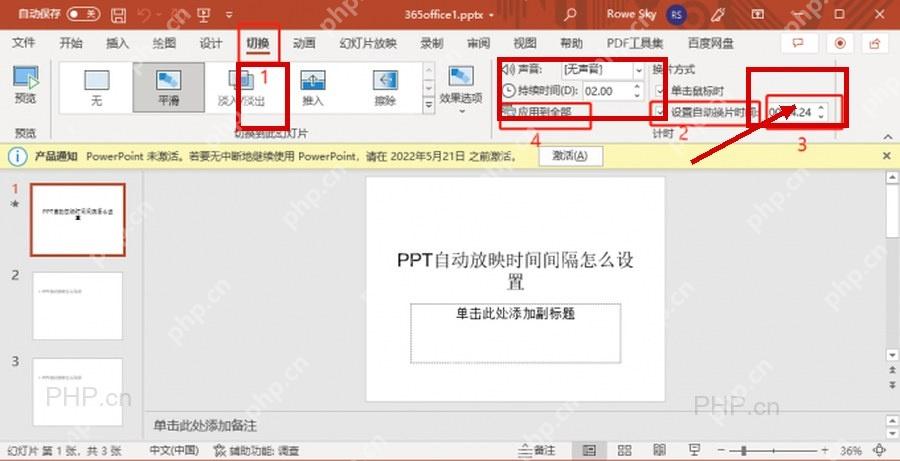900x461 pixels.
Task: Click zoom in plus icon
Action: (825, 451)
